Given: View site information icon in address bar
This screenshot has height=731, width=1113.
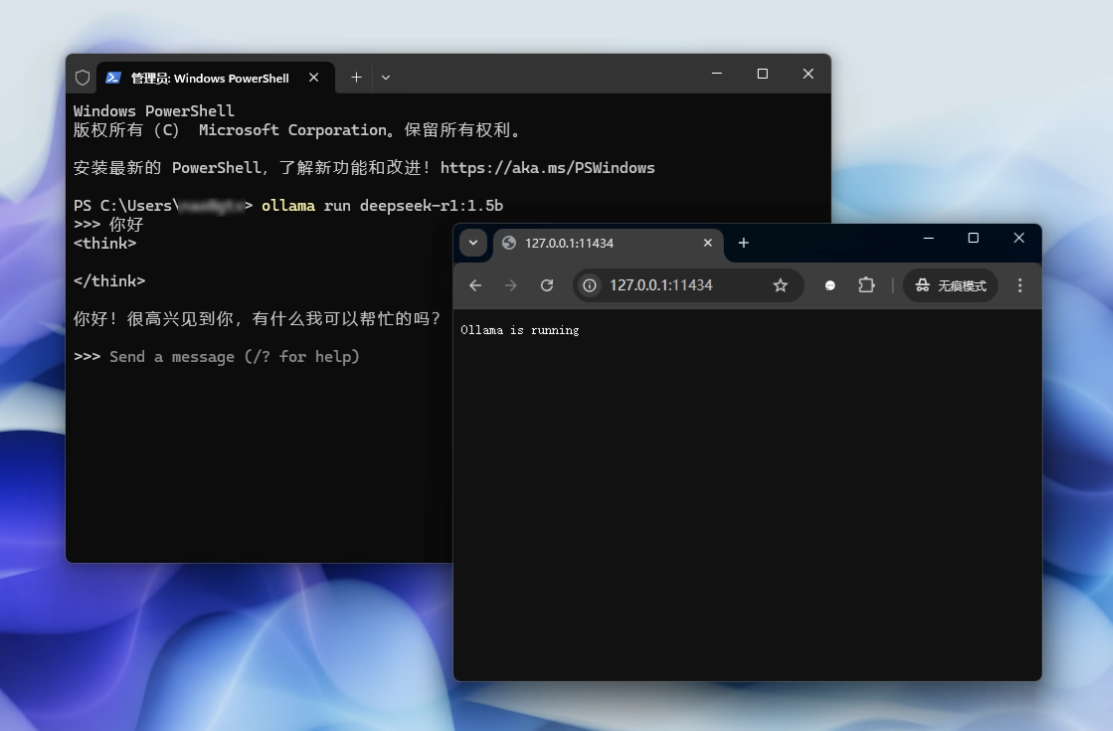Looking at the screenshot, I should point(589,285).
